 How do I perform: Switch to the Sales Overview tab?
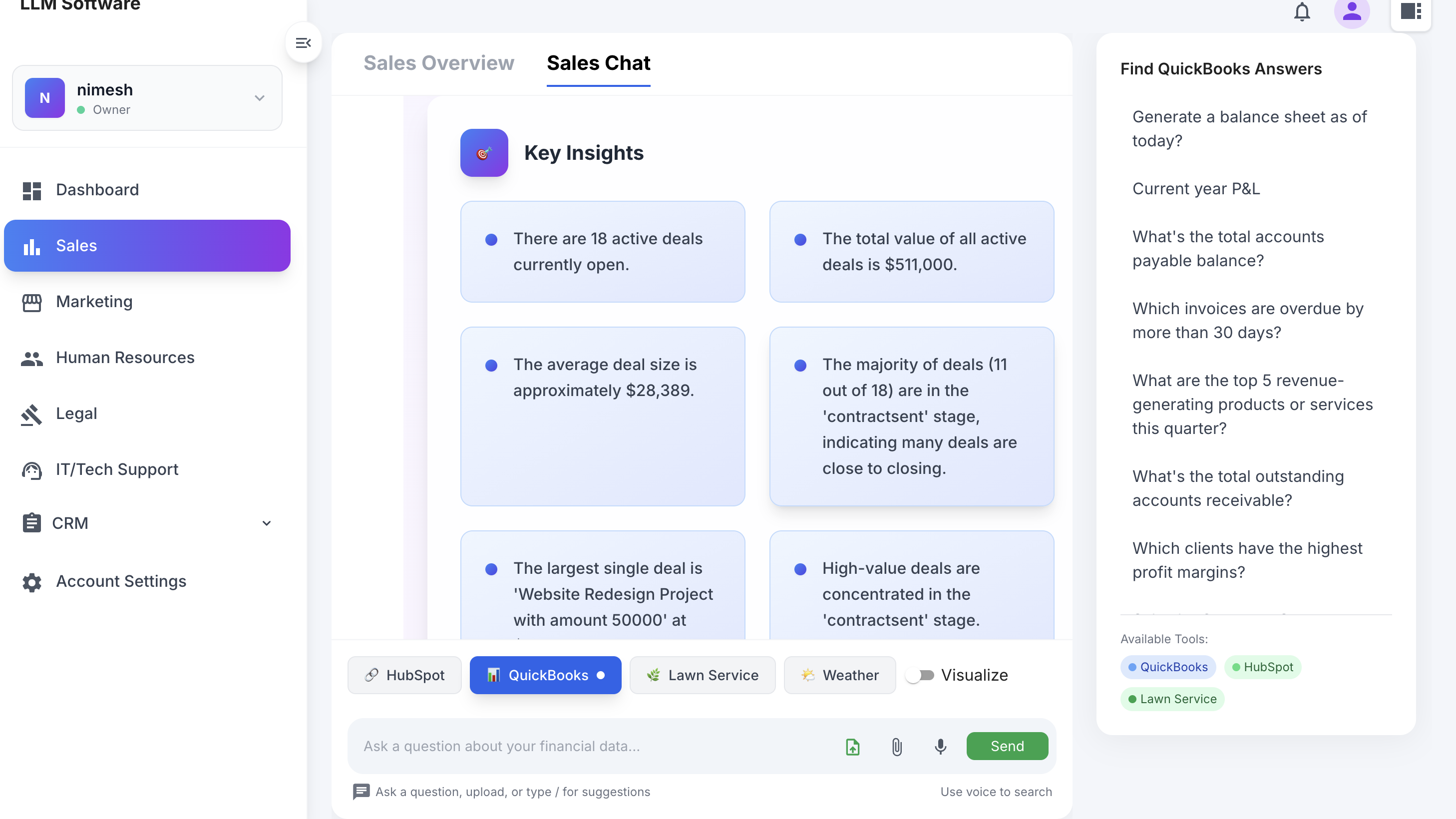[438, 63]
